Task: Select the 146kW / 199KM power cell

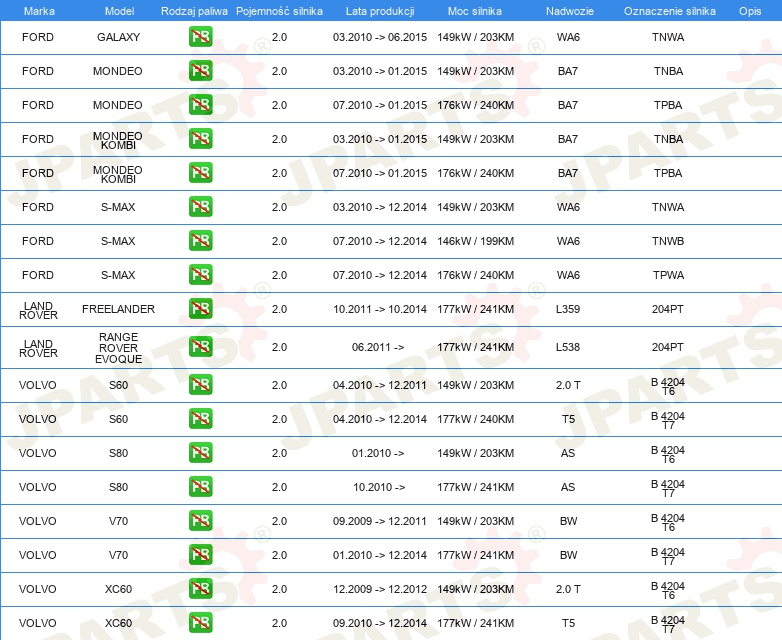Action: click(475, 241)
